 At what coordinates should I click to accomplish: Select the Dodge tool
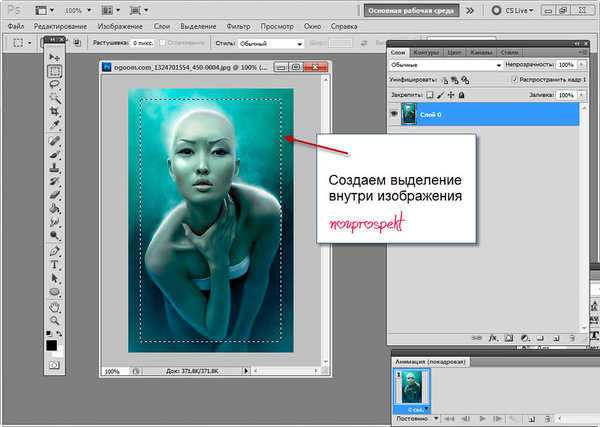click(x=54, y=235)
